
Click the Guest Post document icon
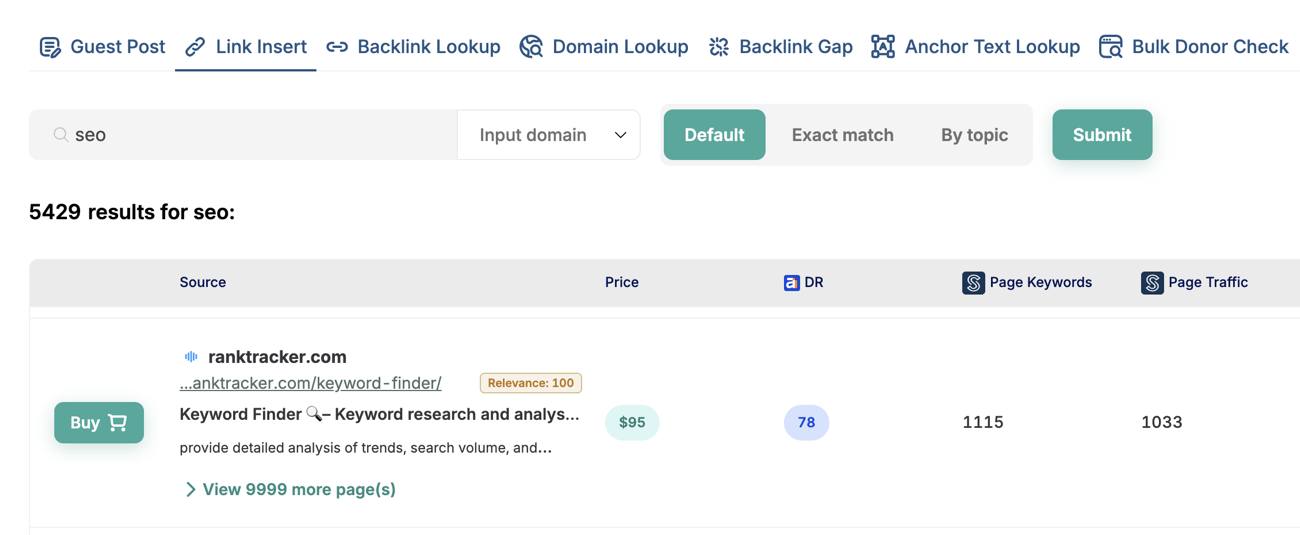50,47
